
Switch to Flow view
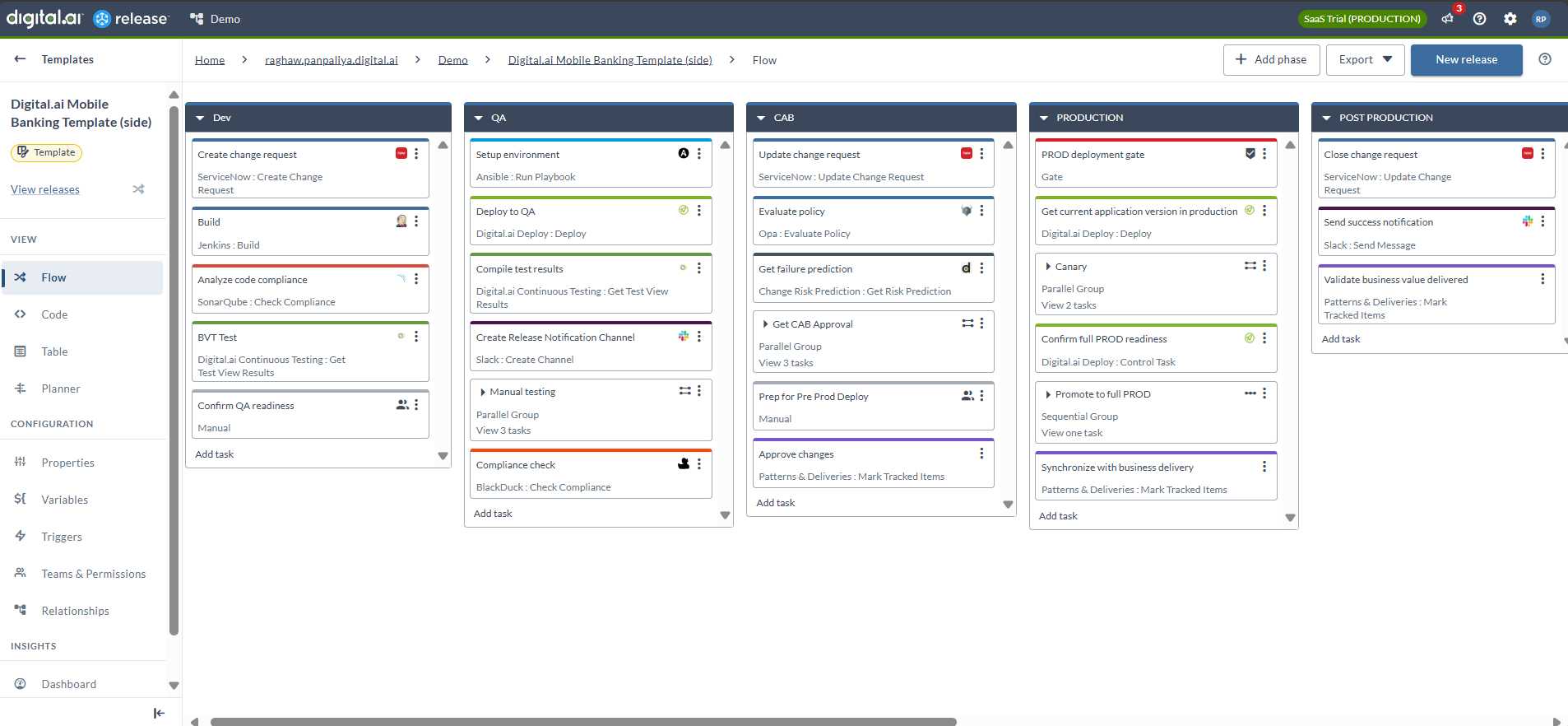tap(82, 277)
